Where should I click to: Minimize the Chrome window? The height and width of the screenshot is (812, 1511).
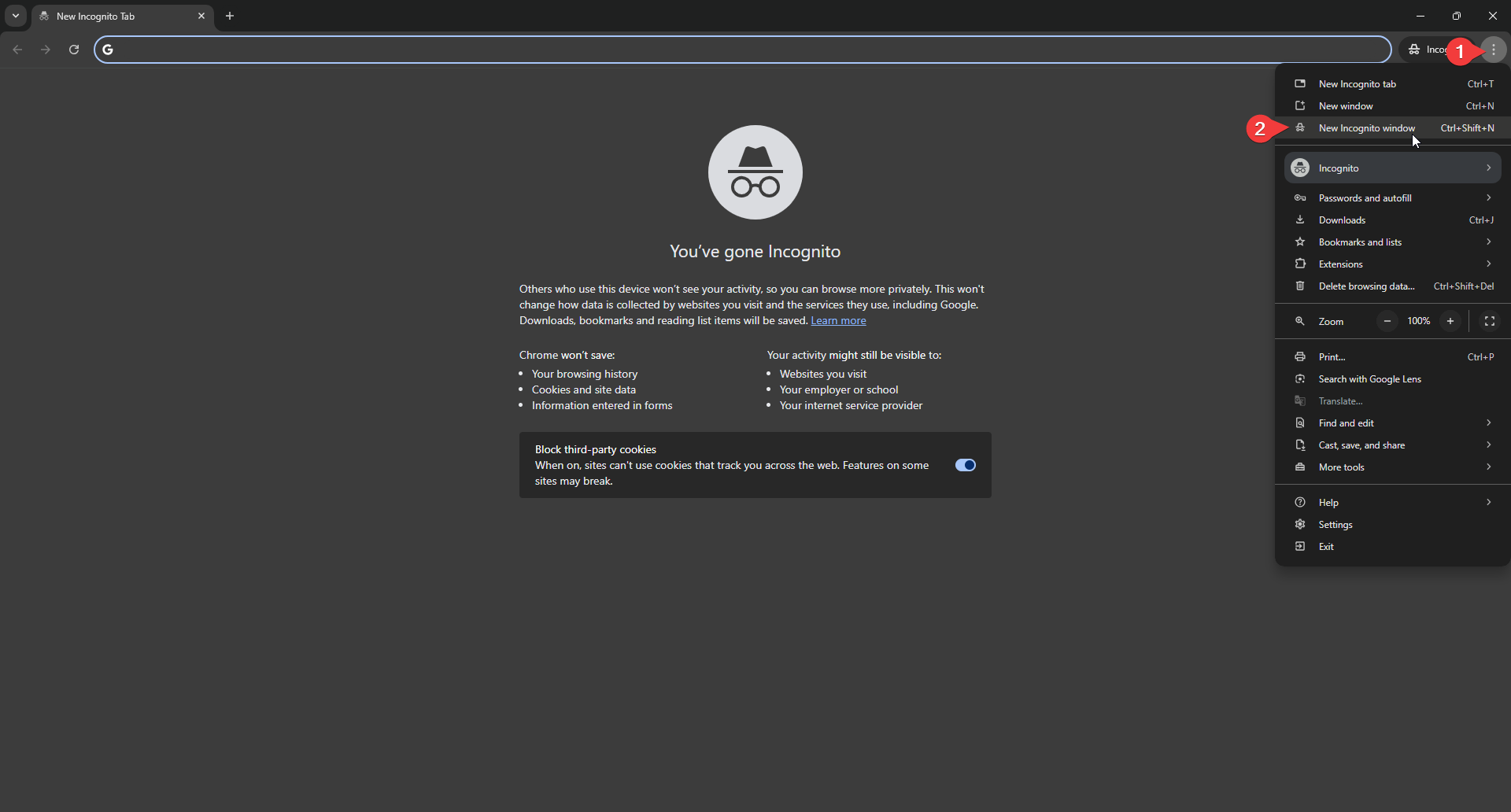pyautogui.click(x=1420, y=16)
